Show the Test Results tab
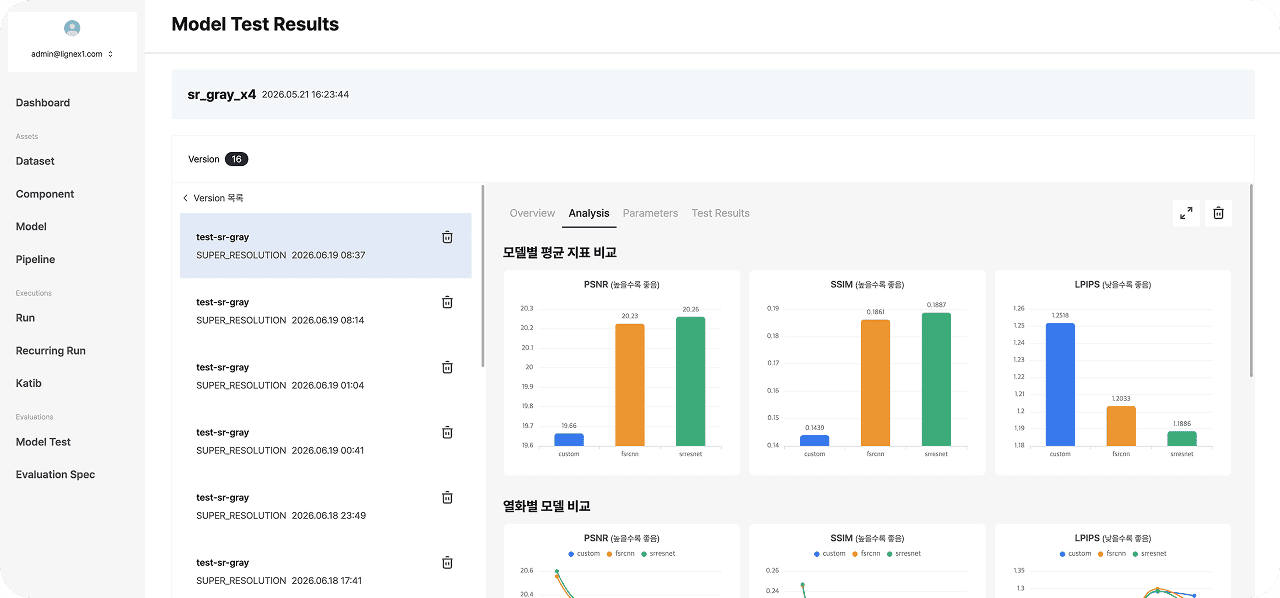Image resolution: width=1280 pixels, height=598 pixels. (x=720, y=213)
